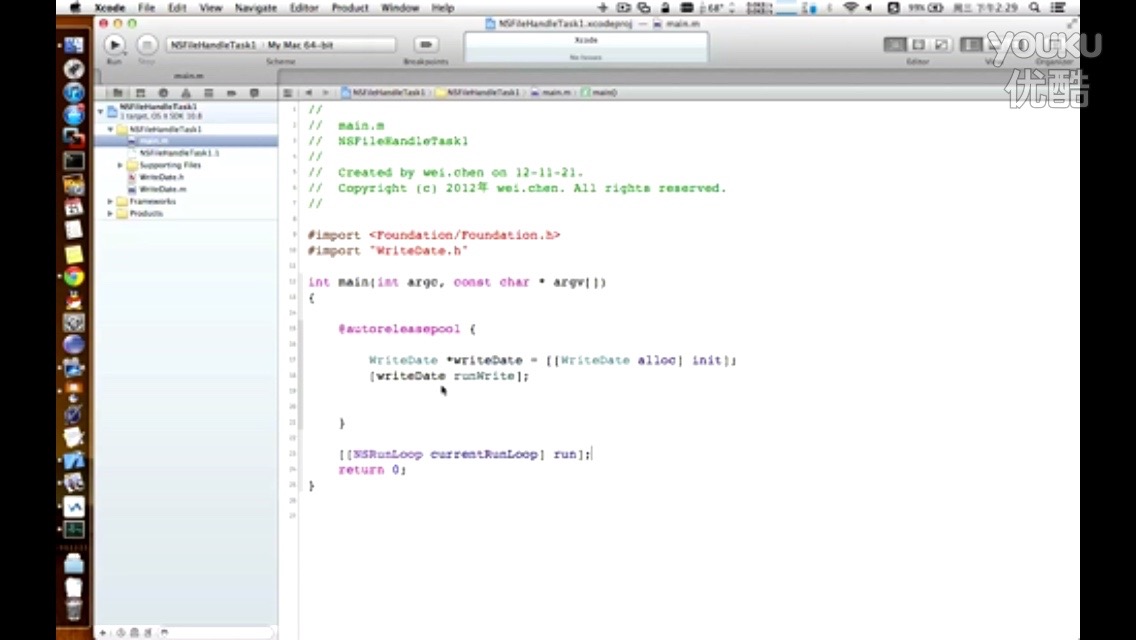Expand the Frameworks group

click(110, 201)
